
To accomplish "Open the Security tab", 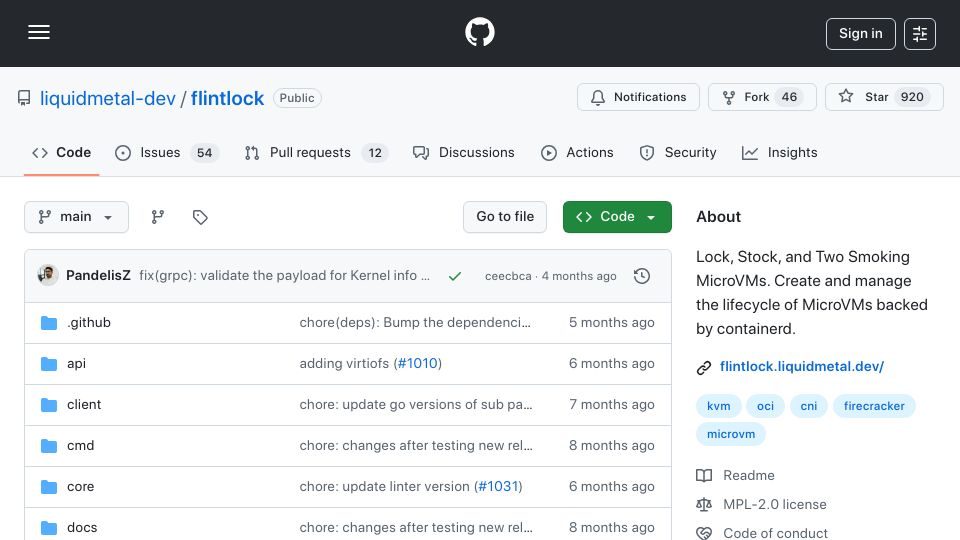I will [x=678, y=152].
